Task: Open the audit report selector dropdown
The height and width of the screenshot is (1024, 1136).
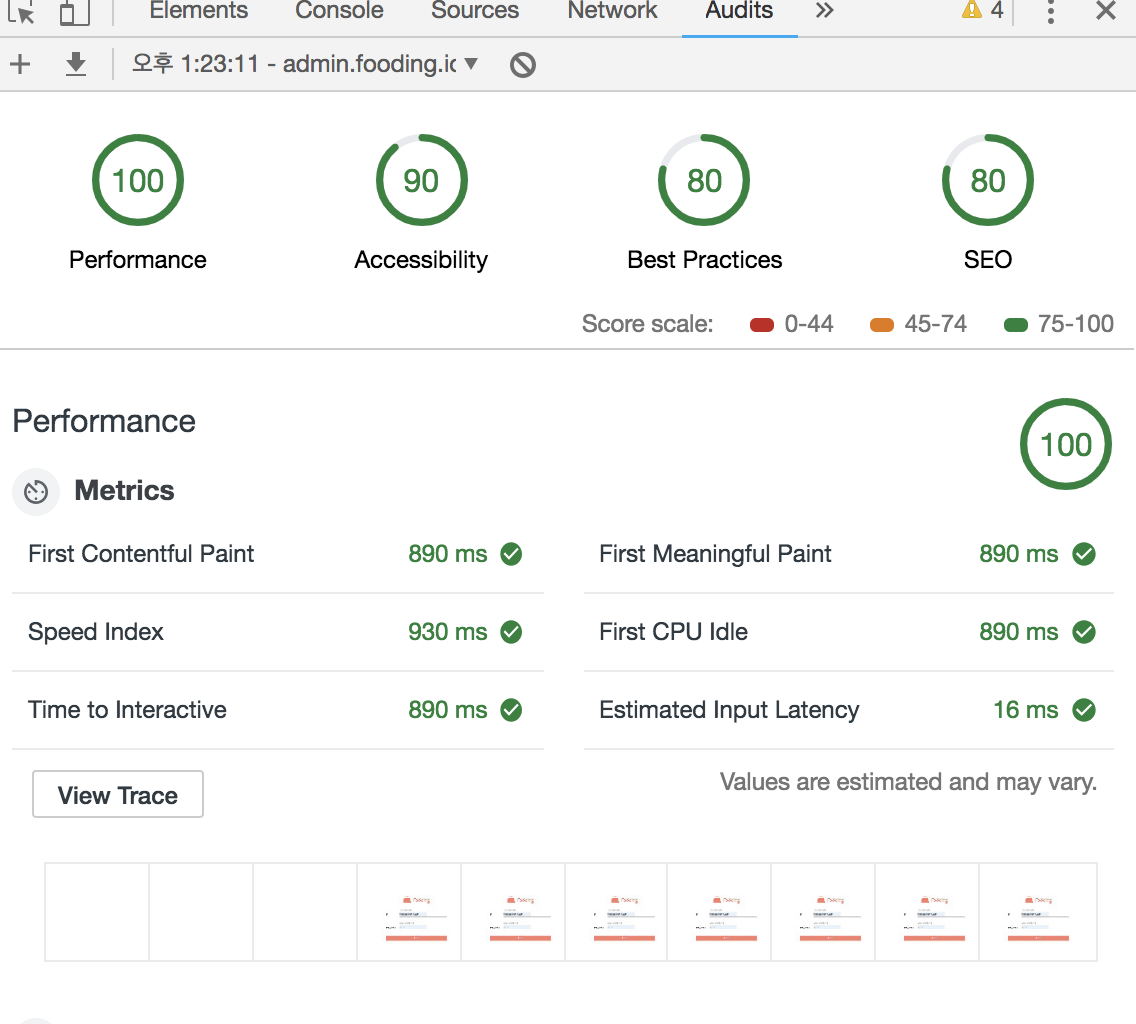Action: [305, 64]
